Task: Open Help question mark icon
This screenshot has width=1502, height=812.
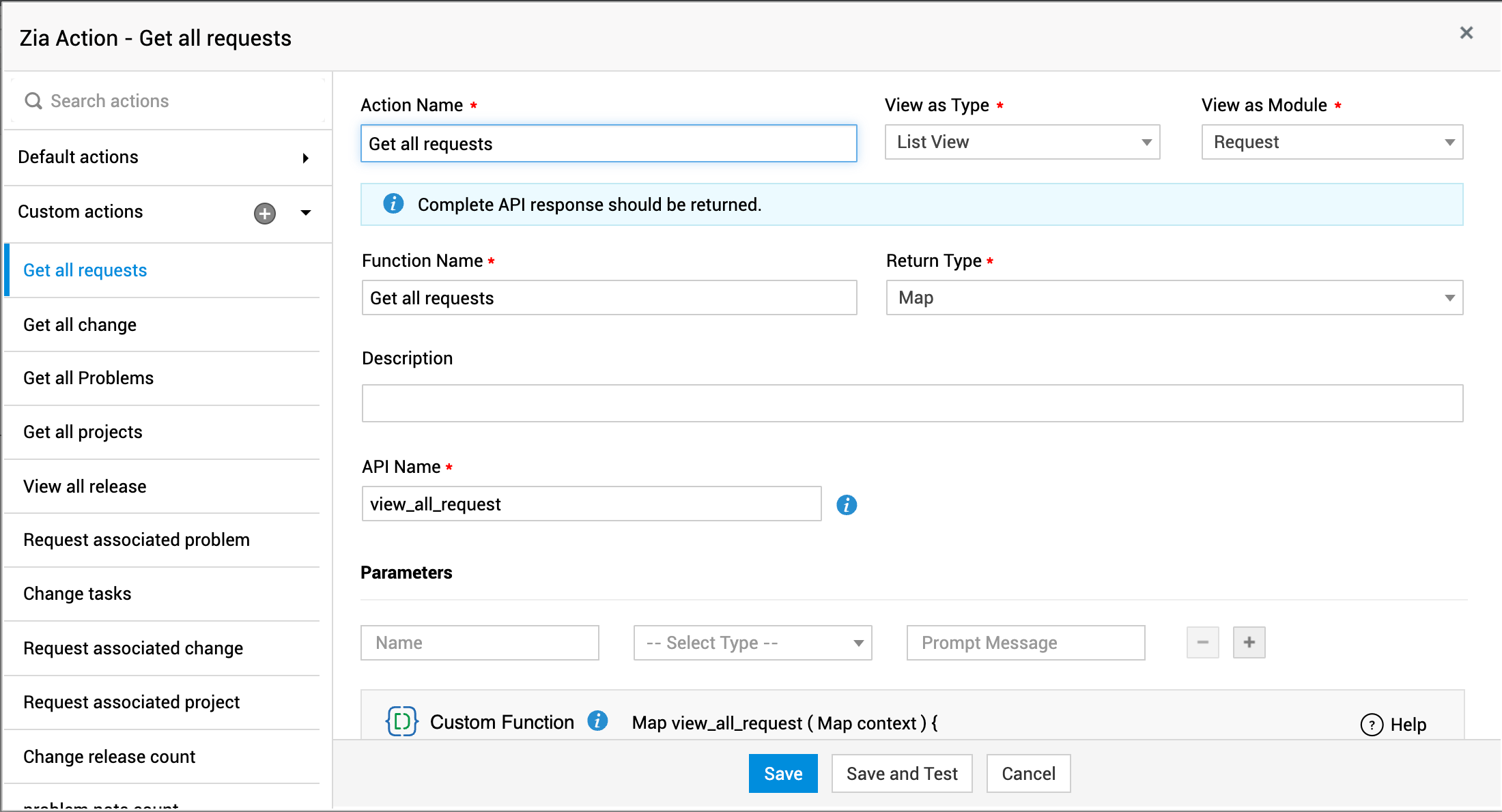Action: pyautogui.click(x=1372, y=725)
